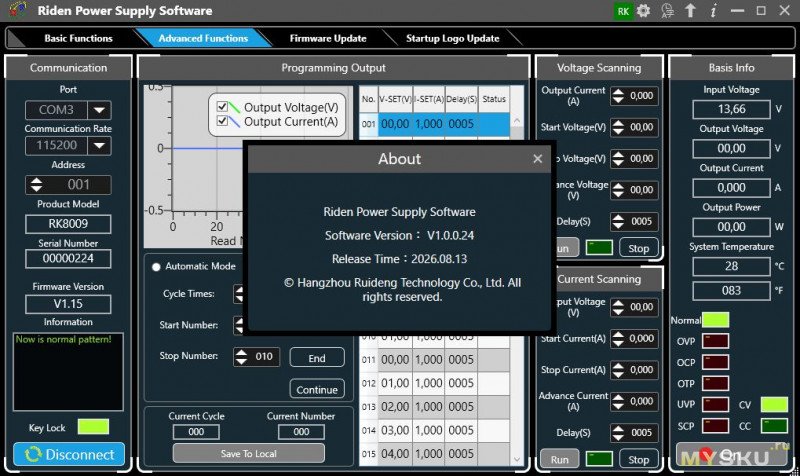Screen dimensions: 800x476
Task: Open settings gear icon in title bar
Action: [x=643, y=11]
